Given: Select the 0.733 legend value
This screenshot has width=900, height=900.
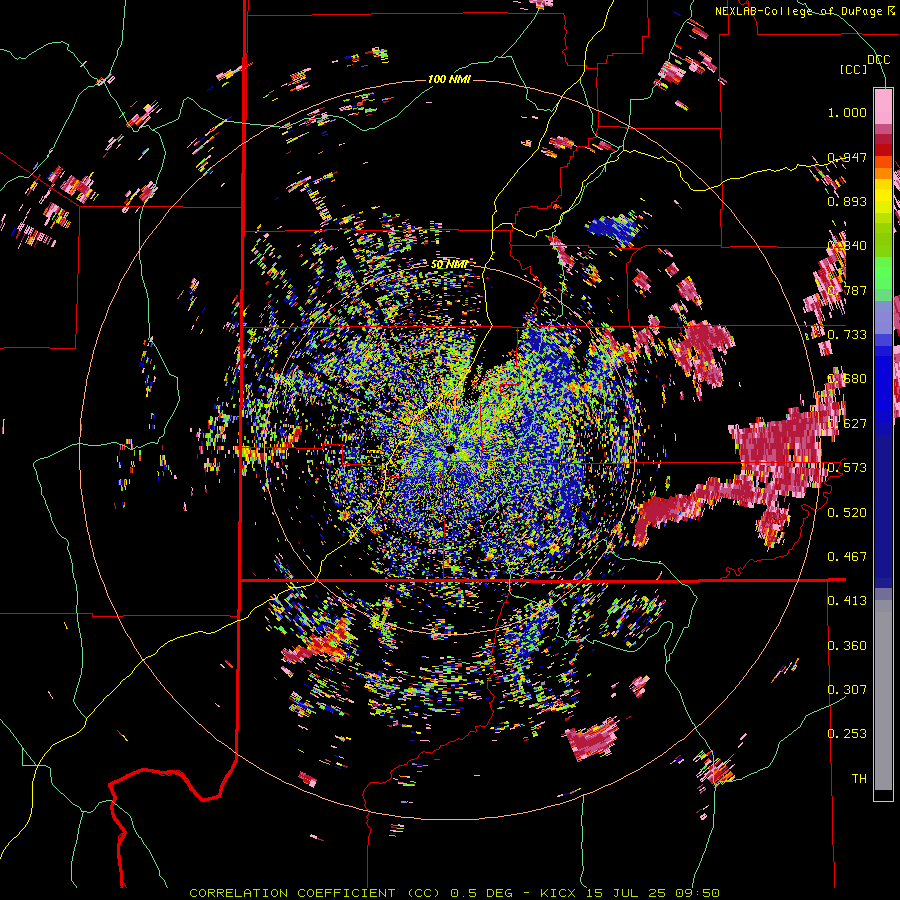Looking at the screenshot, I should [x=847, y=335].
